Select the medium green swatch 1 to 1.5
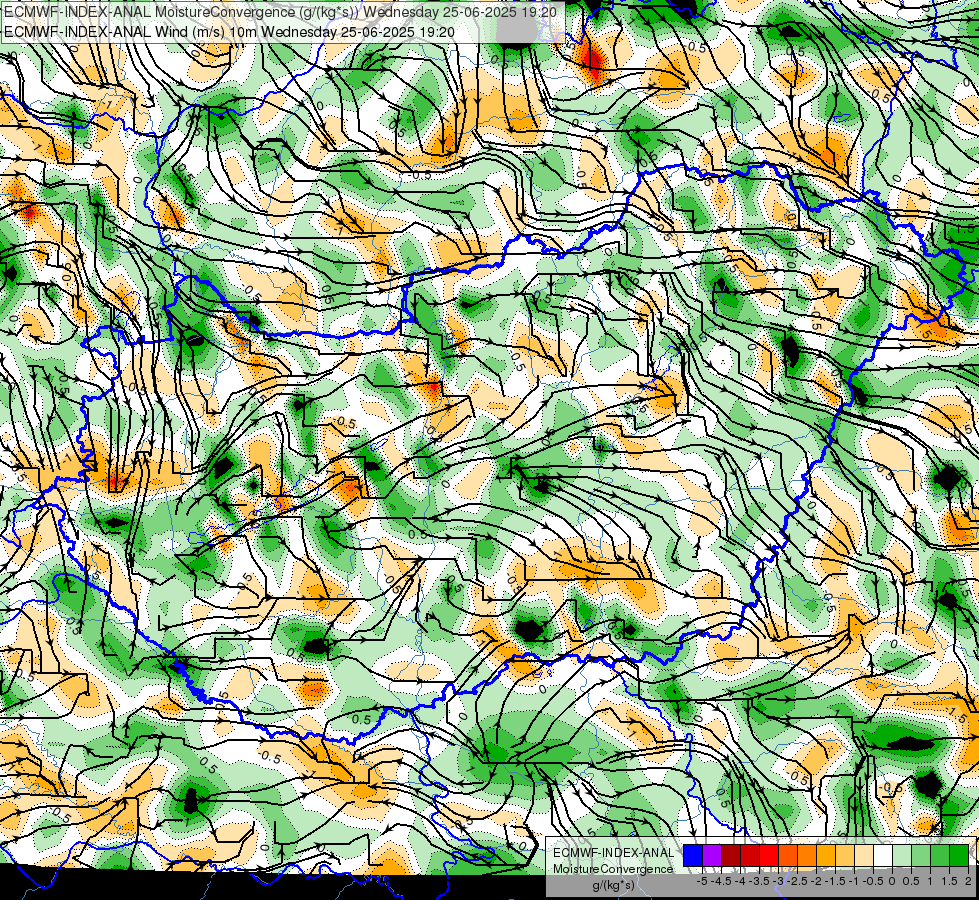This screenshot has width=979, height=900. point(940,855)
